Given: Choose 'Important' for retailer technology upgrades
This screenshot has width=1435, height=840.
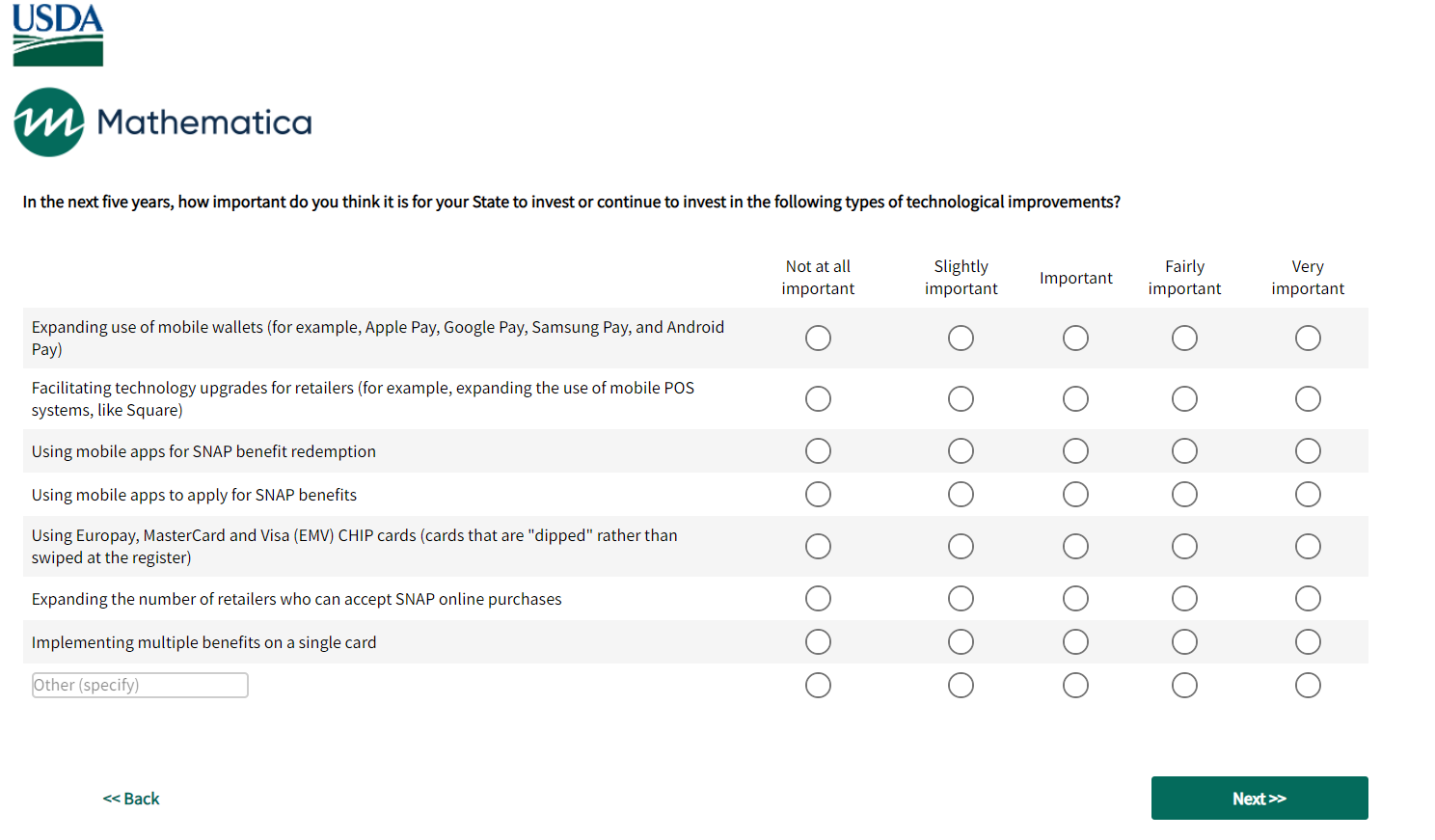Looking at the screenshot, I should 1075,399.
